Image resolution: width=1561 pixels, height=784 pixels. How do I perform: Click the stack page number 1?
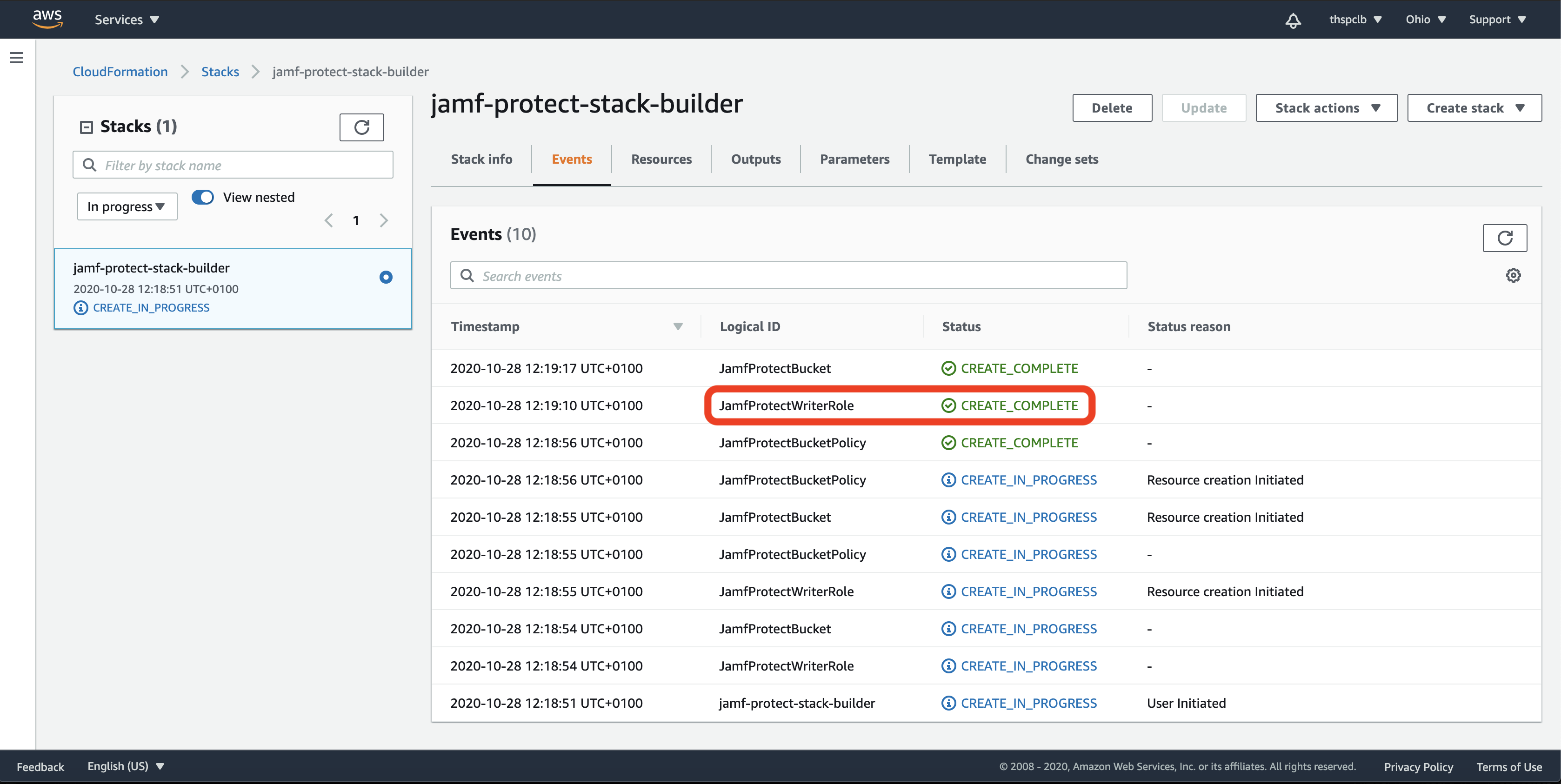click(x=356, y=220)
